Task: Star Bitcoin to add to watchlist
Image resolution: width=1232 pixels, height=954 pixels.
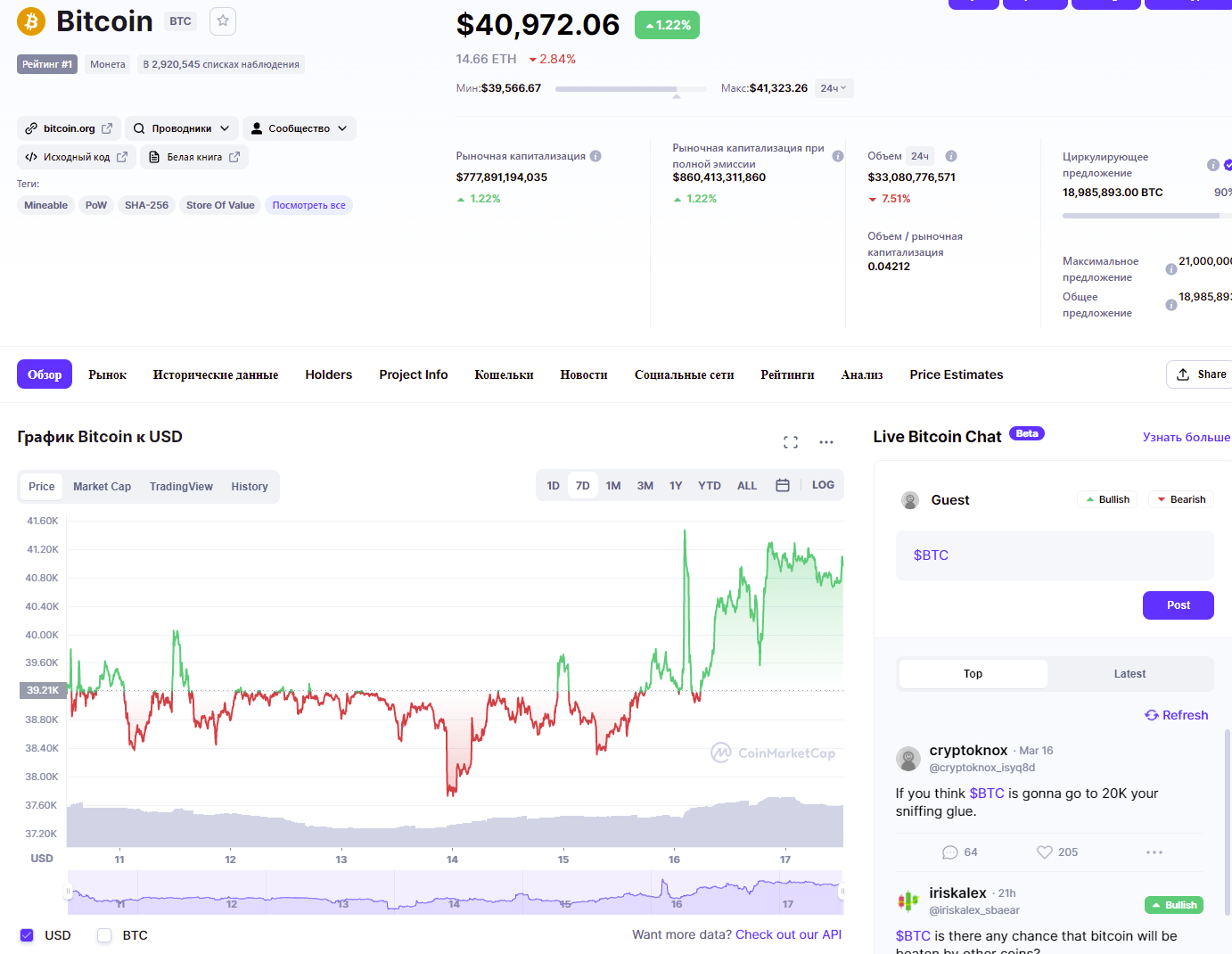Action: [x=223, y=21]
